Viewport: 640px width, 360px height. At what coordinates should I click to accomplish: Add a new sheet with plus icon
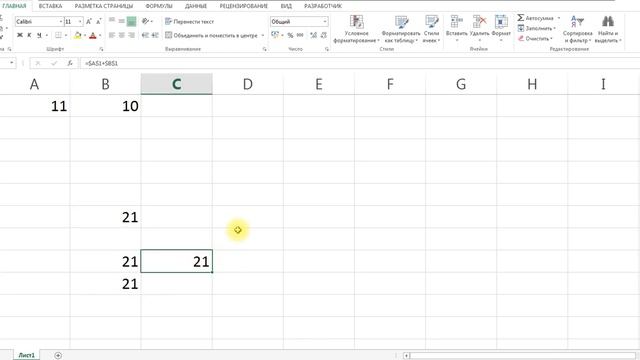pos(58,356)
